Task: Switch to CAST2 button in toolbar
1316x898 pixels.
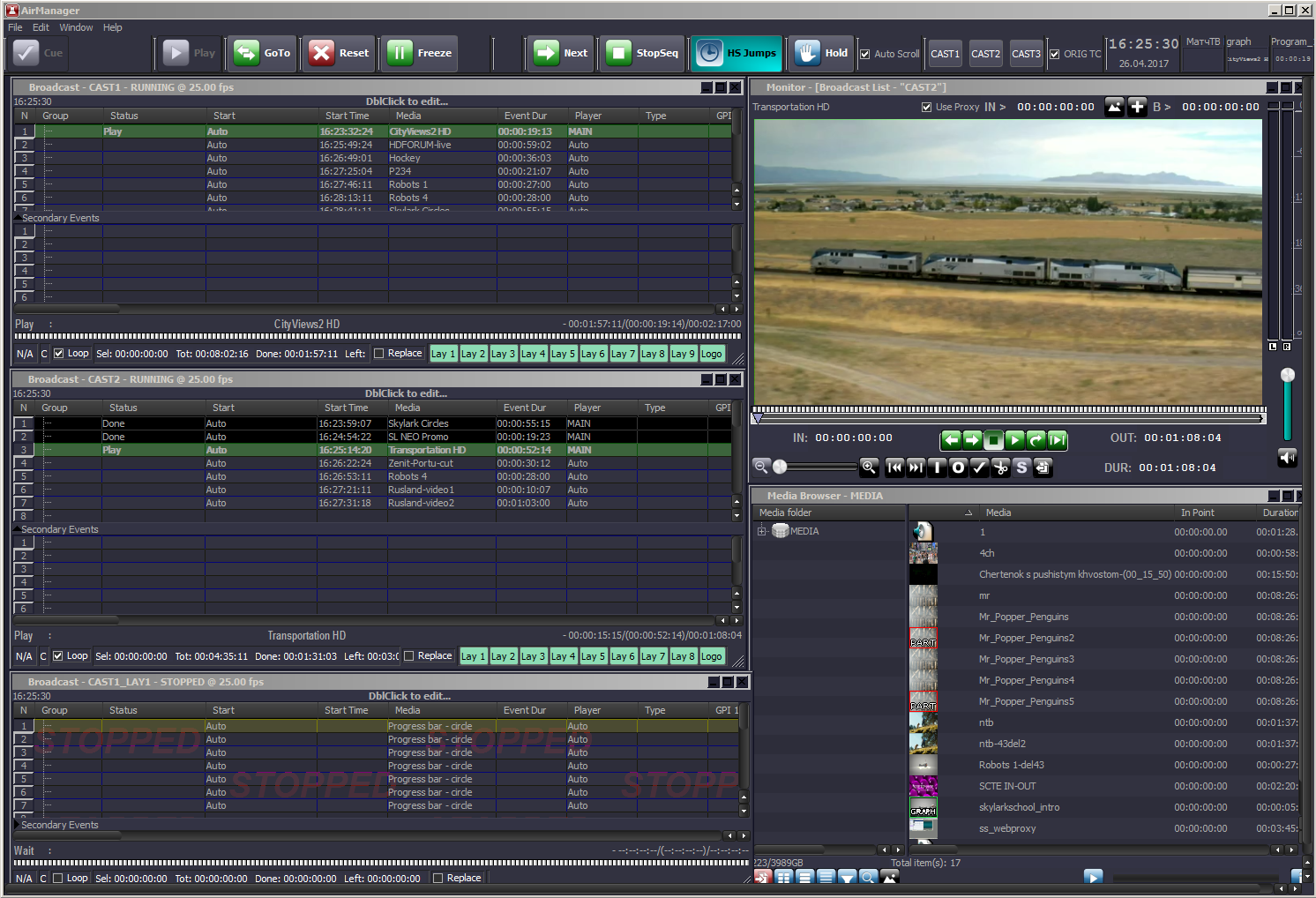Action: pyautogui.click(x=985, y=54)
